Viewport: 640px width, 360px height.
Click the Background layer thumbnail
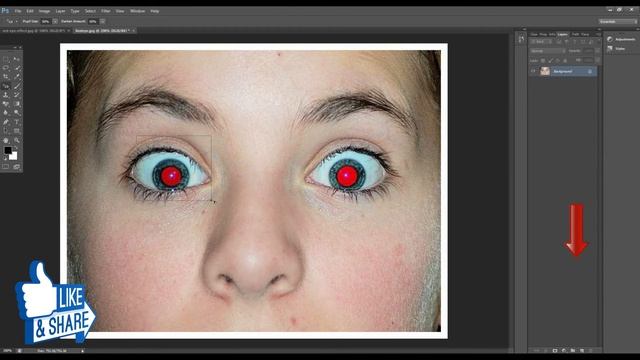pyautogui.click(x=545, y=71)
